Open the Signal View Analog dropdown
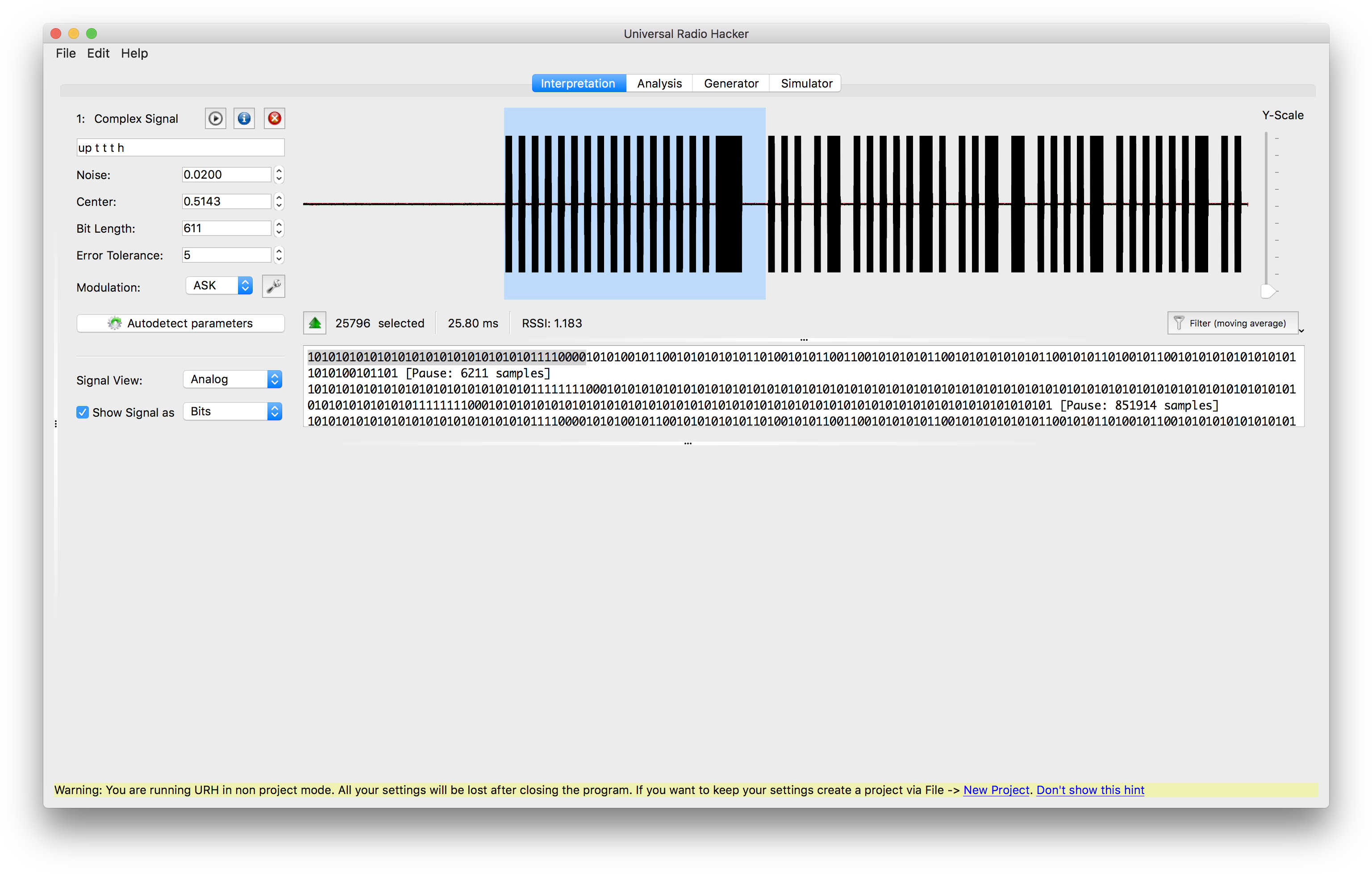Screen dimensions: 1372x874 233,380
